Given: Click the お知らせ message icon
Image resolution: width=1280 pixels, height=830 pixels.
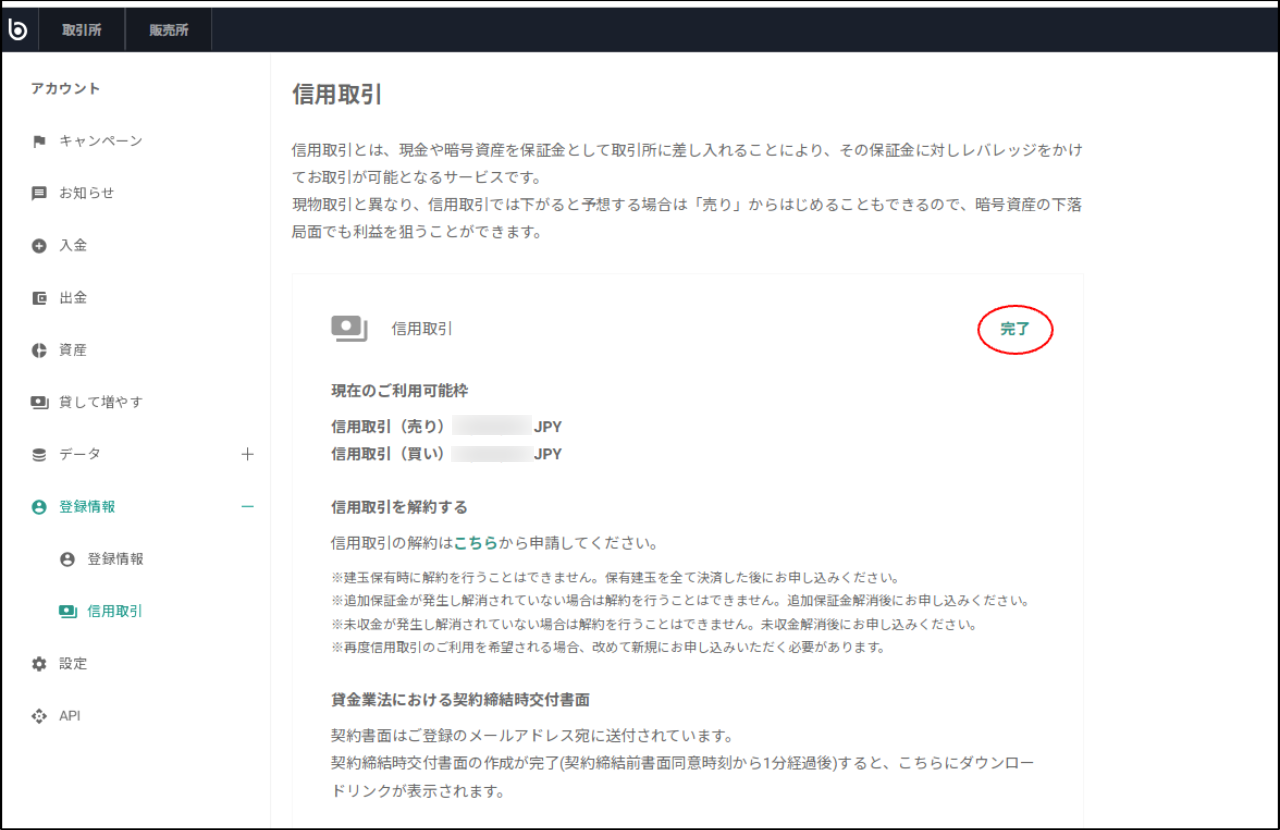Looking at the screenshot, I should tap(39, 193).
